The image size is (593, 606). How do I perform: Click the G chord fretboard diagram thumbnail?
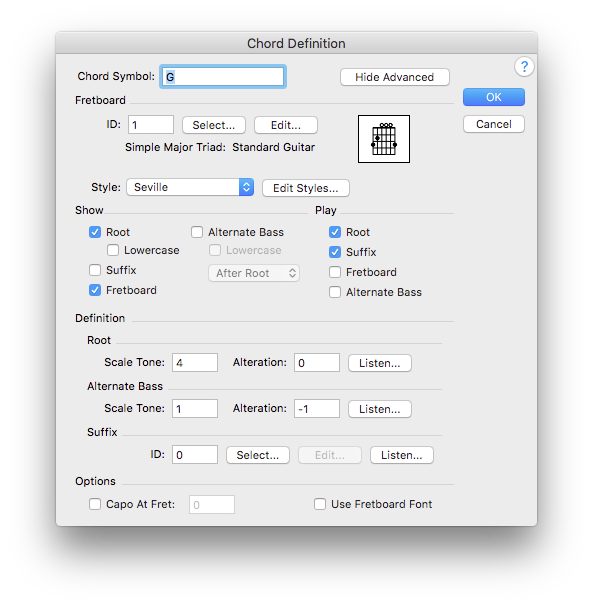(x=383, y=139)
